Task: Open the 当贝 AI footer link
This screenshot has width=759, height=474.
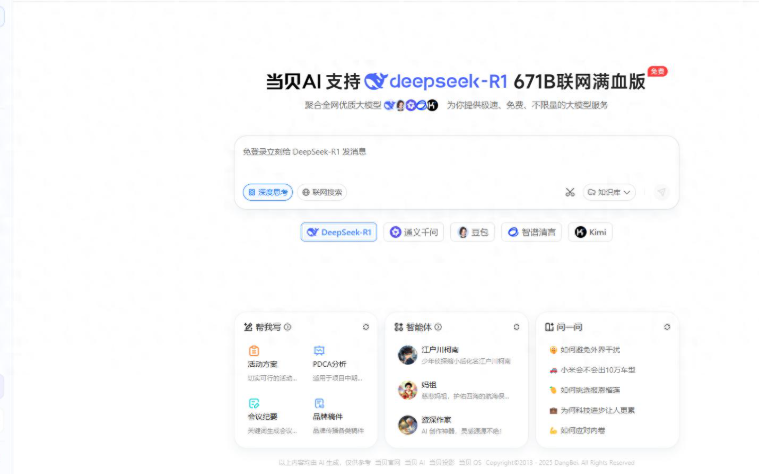Action: (415, 463)
